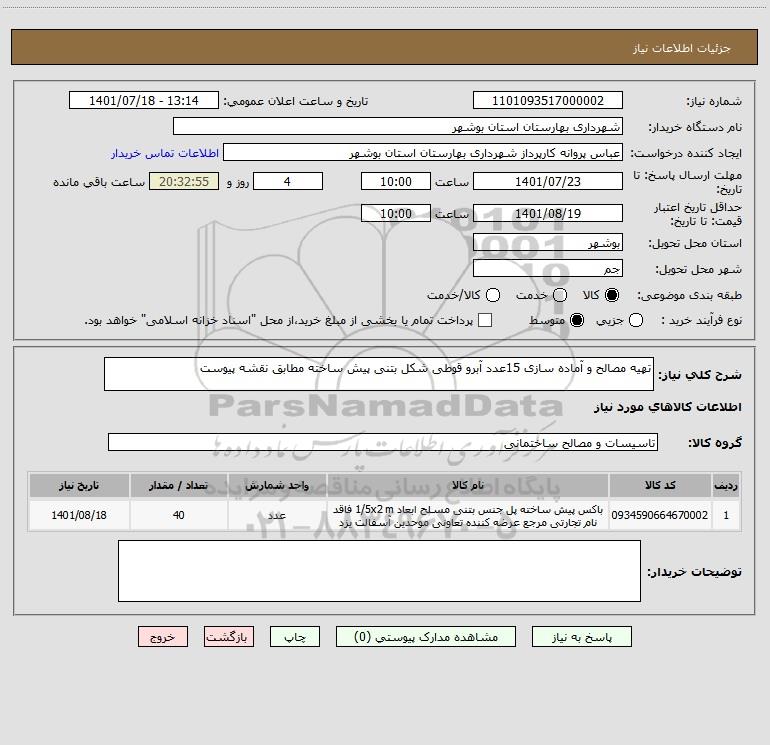
Task: Choose the جزیی purchase type radio
Action: click(x=636, y=320)
